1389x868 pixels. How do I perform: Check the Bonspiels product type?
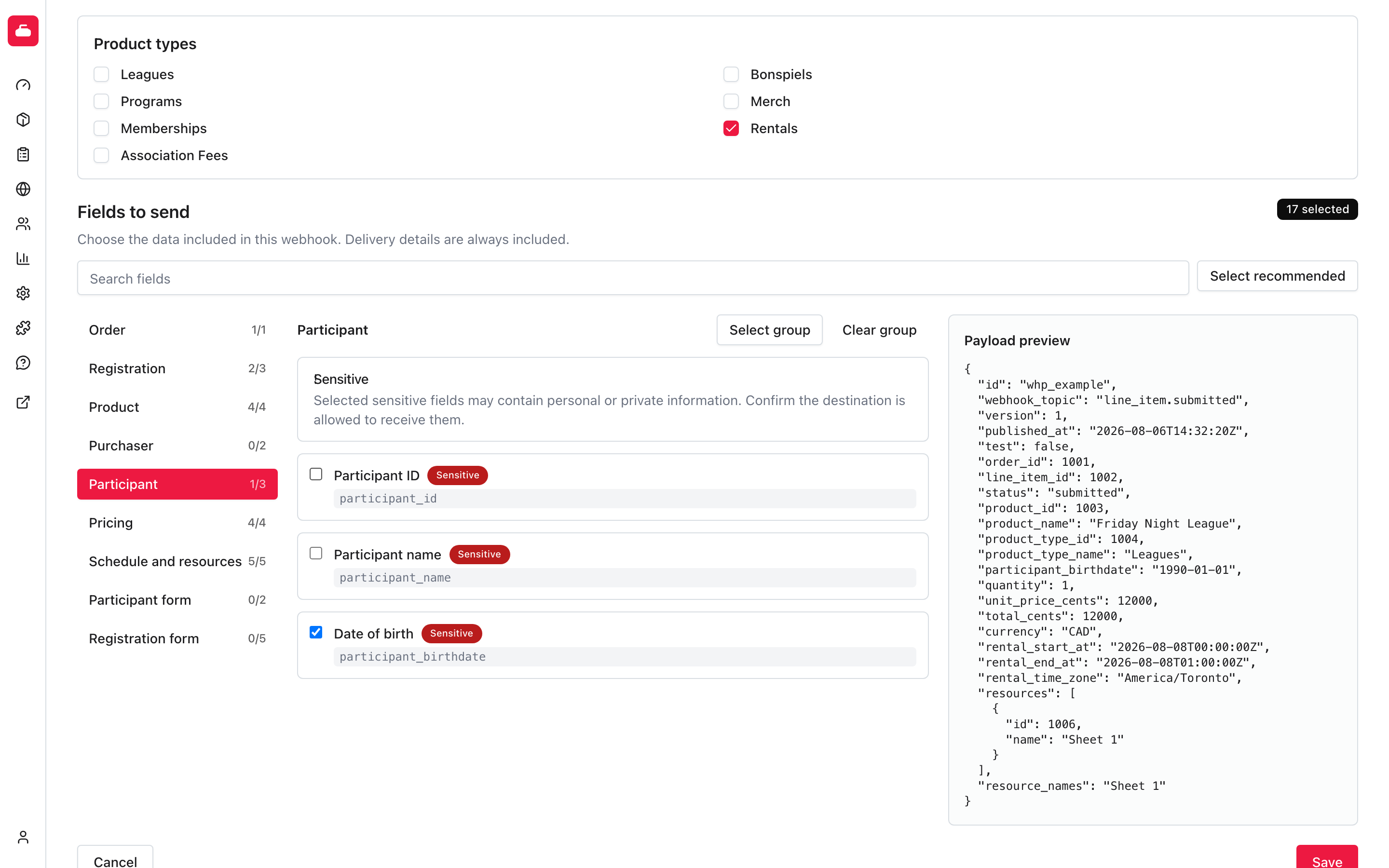pyautogui.click(x=731, y=74)
